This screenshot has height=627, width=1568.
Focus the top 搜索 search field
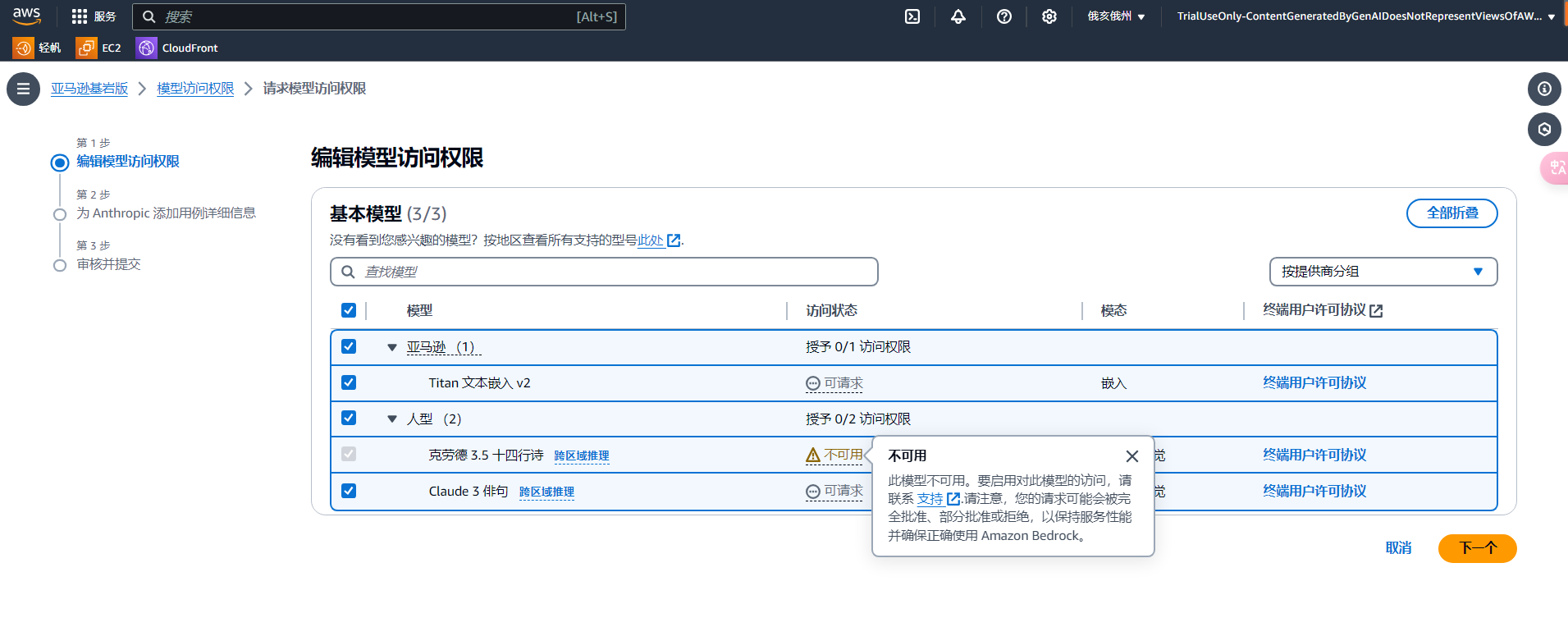379,16
